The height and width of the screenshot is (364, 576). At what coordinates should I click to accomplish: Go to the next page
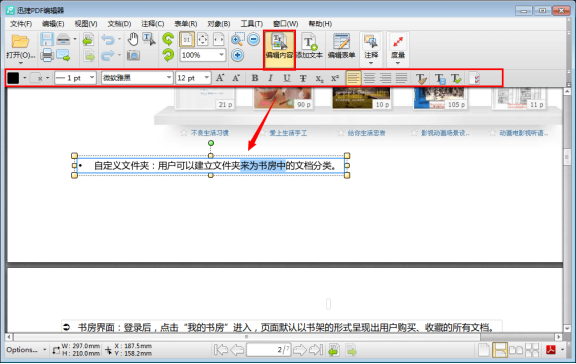[x=300, y=350]
